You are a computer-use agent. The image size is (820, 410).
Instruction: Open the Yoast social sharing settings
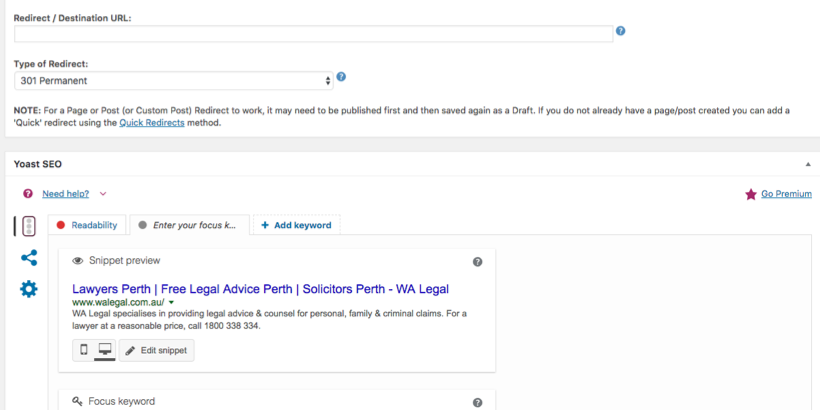click(x=29, y=258)
